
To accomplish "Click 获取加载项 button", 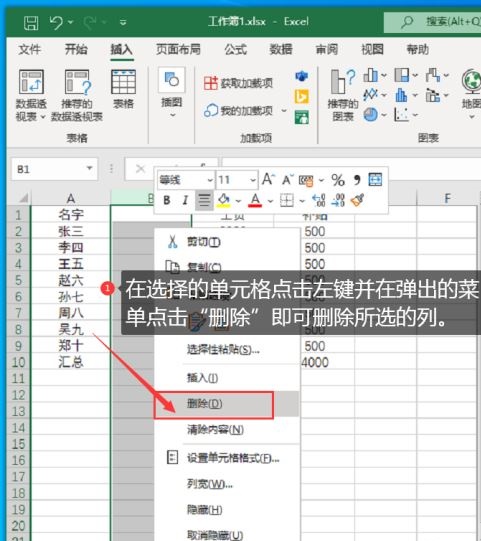I will (238, 83).
